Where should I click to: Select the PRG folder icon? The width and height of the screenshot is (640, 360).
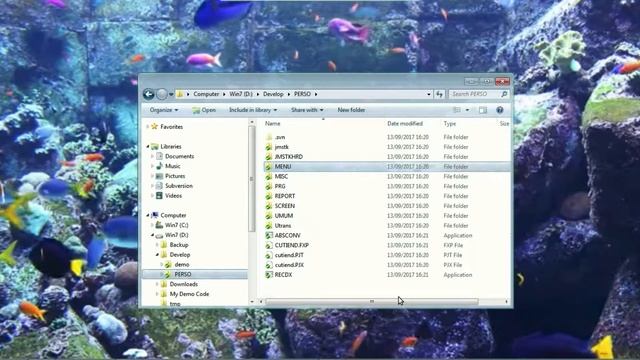269,186
